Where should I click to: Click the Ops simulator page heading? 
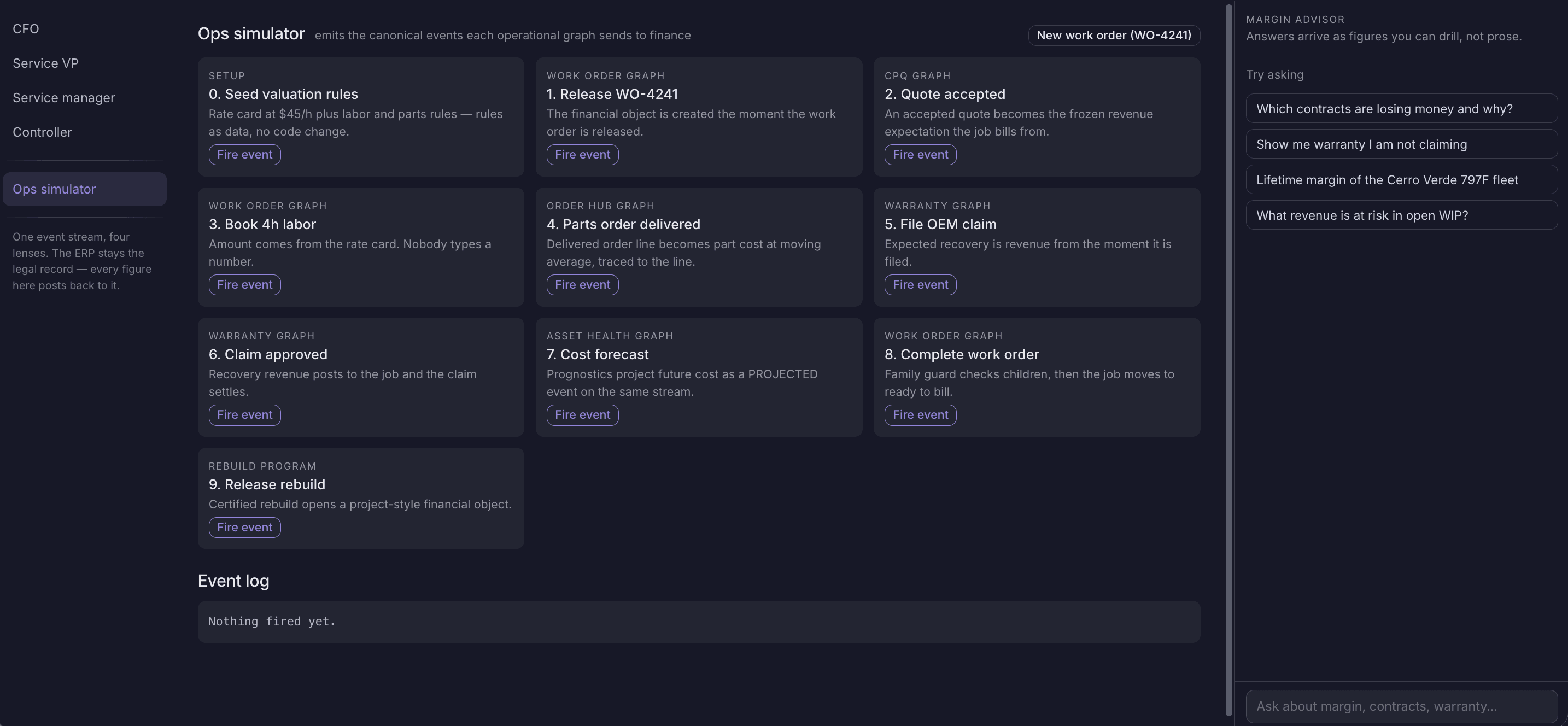[x=251, y=34]
